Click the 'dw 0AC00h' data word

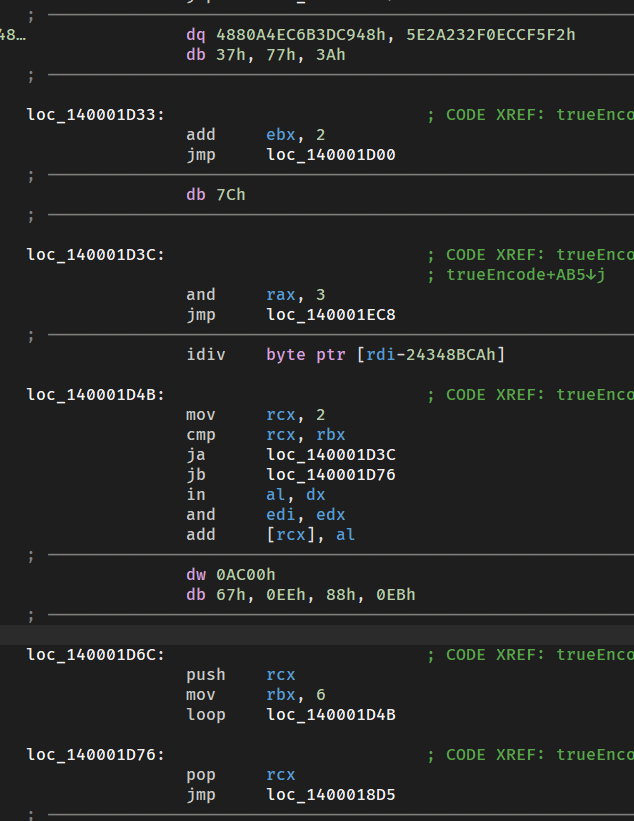click(231, 574)
